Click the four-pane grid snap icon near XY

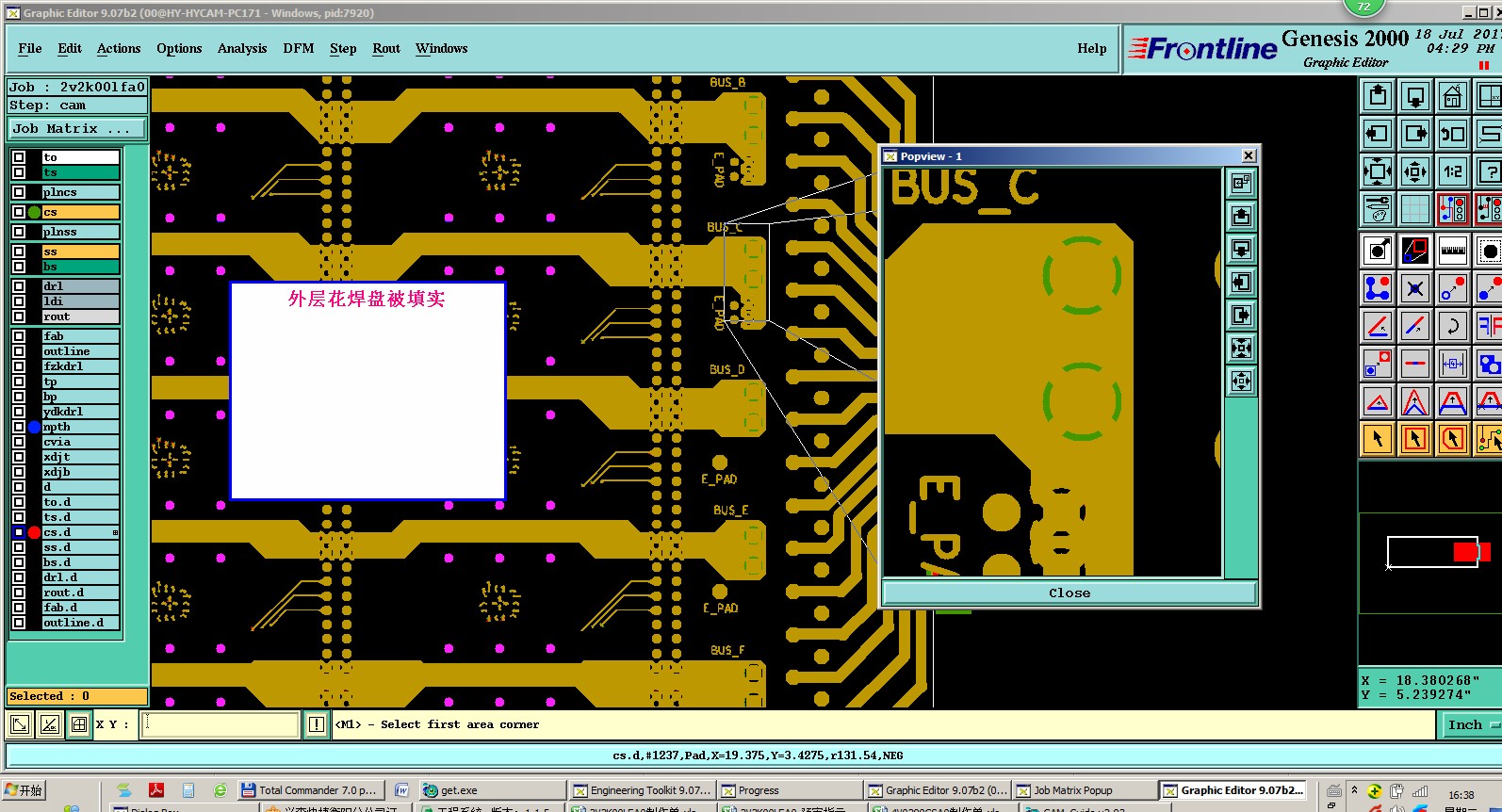pyautogui.click(x=79, y=724)
